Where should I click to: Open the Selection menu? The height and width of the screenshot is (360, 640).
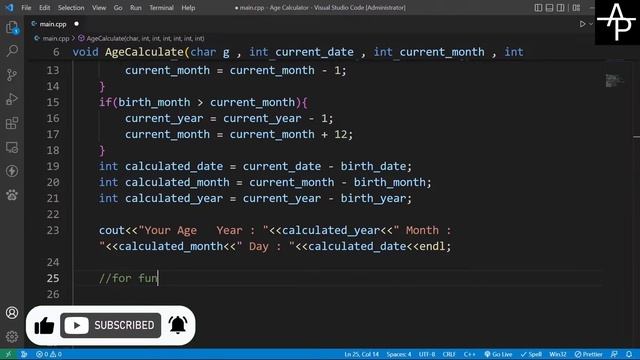pos(71,8)
